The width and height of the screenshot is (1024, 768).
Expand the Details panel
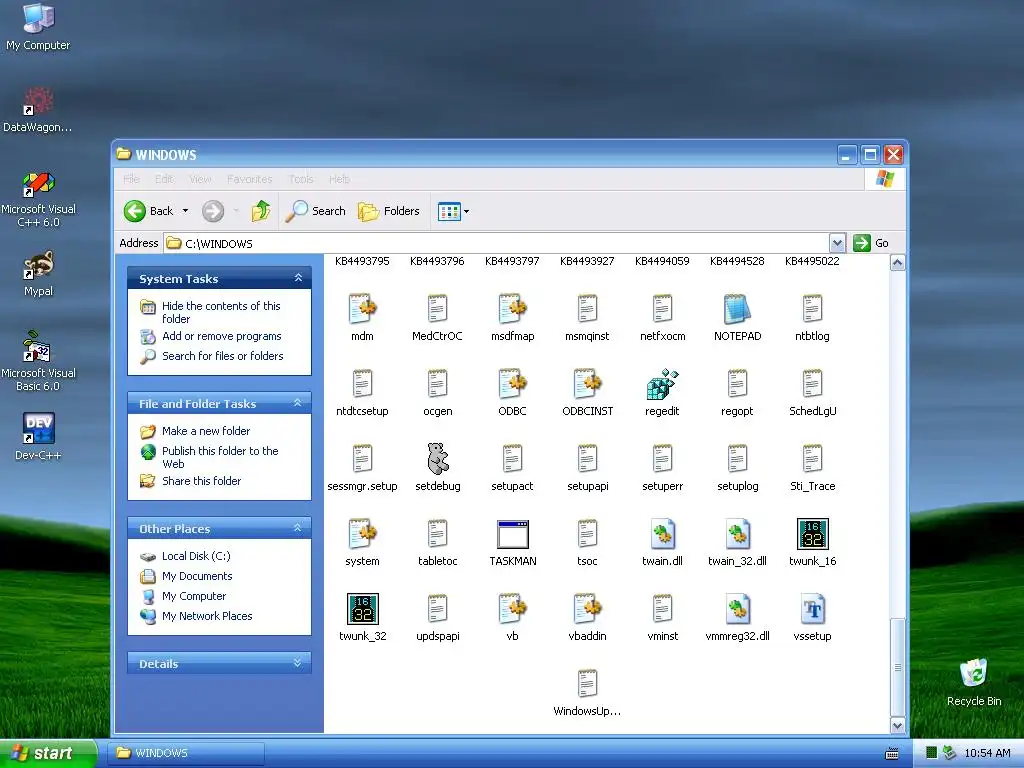tap(298, 663)
